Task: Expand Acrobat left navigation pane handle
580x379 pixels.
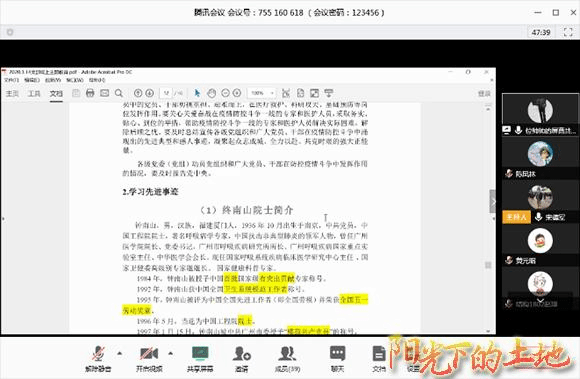Action: [x=3, y=219]
